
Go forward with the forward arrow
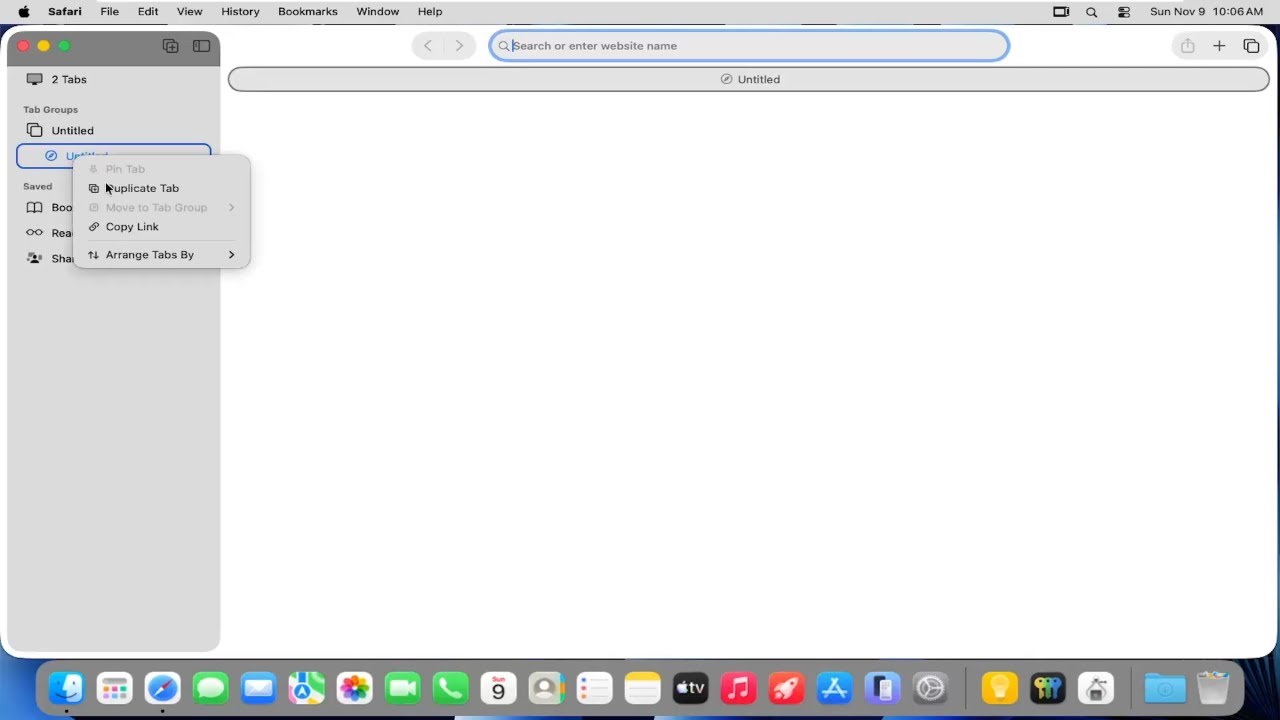[x=459, y=46]
